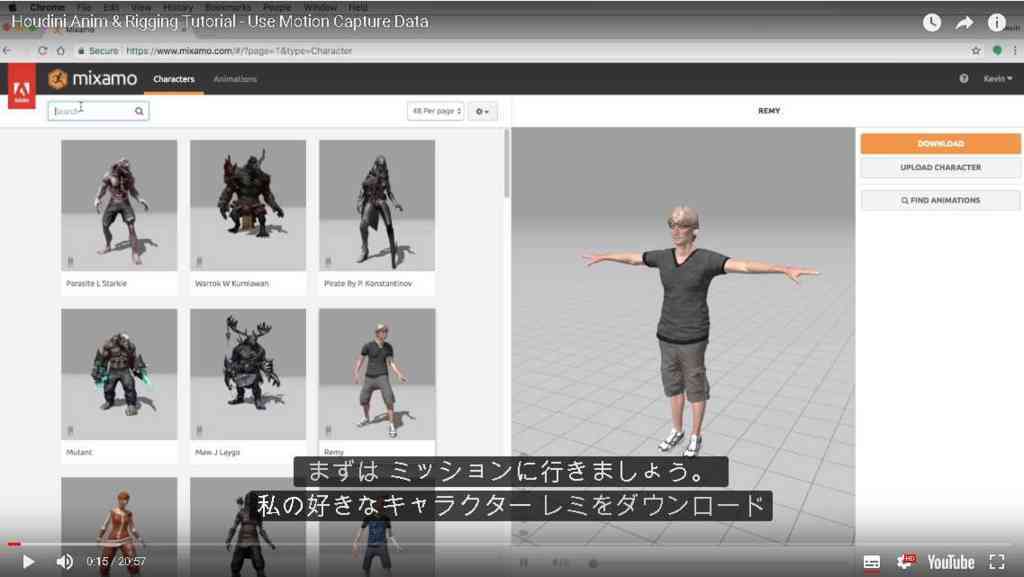Click the REMY title above the viewer
Image resolution: width=1024 pixels, height=577 pixels.
[769, 111]
